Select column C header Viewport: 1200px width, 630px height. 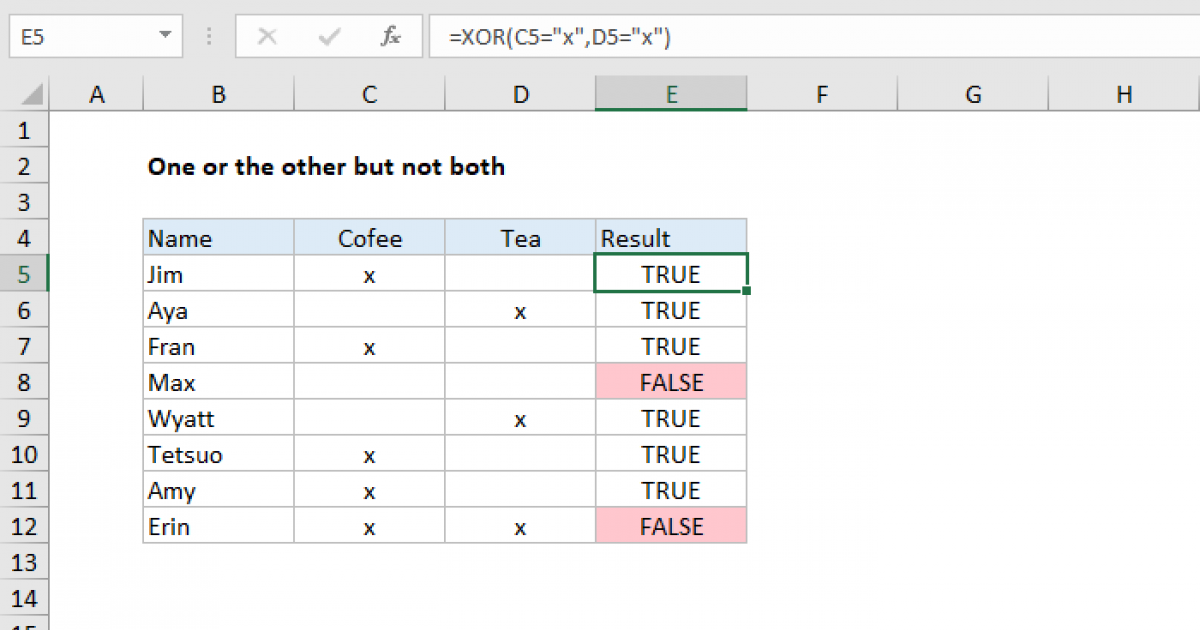click(369, 95)
